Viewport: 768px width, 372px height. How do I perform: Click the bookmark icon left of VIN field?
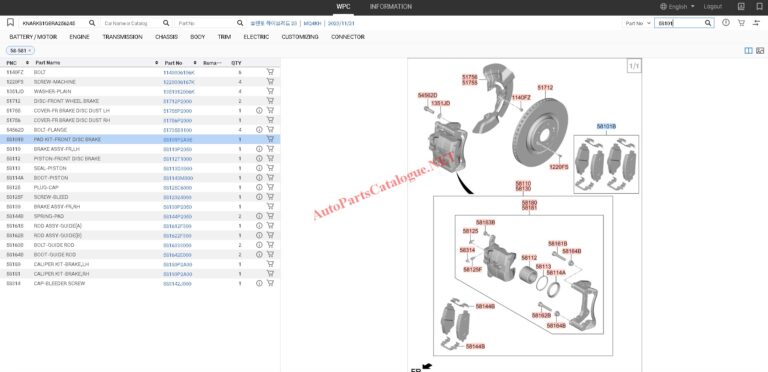point(10,23)
